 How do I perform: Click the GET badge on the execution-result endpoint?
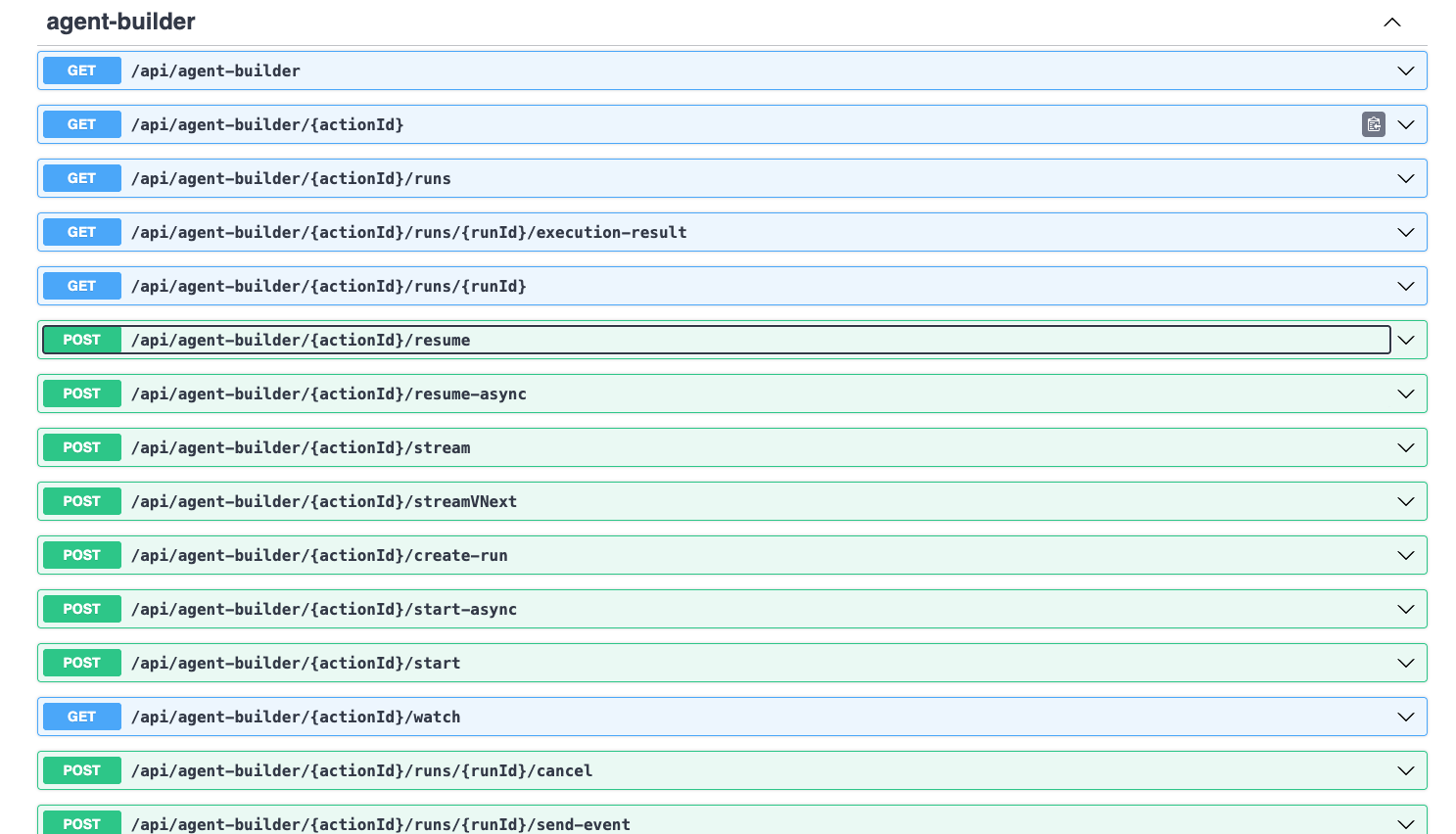coord(81,232)
